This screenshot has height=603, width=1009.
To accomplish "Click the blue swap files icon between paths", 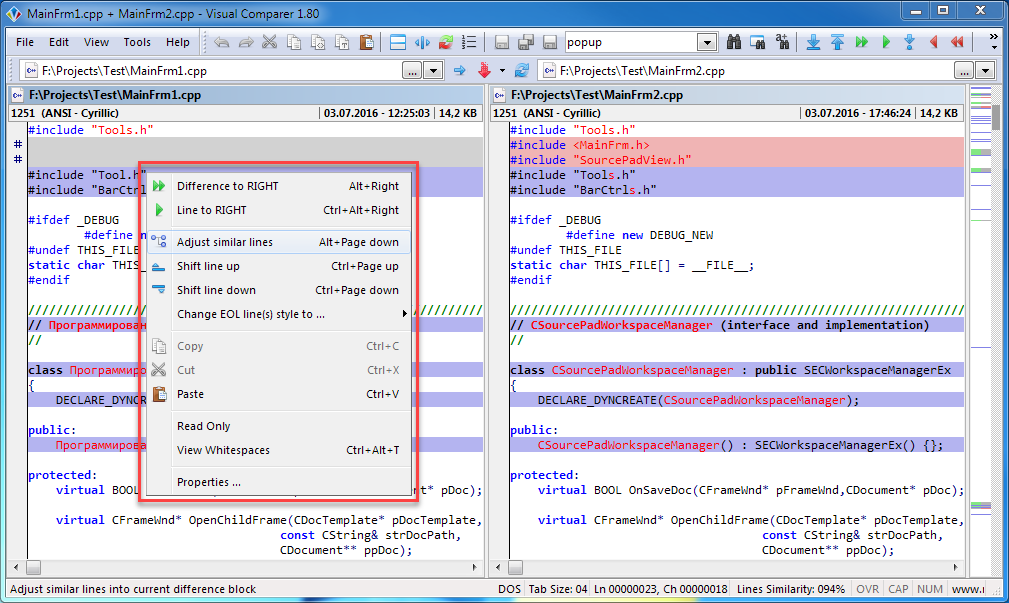I will pos(521,71).
